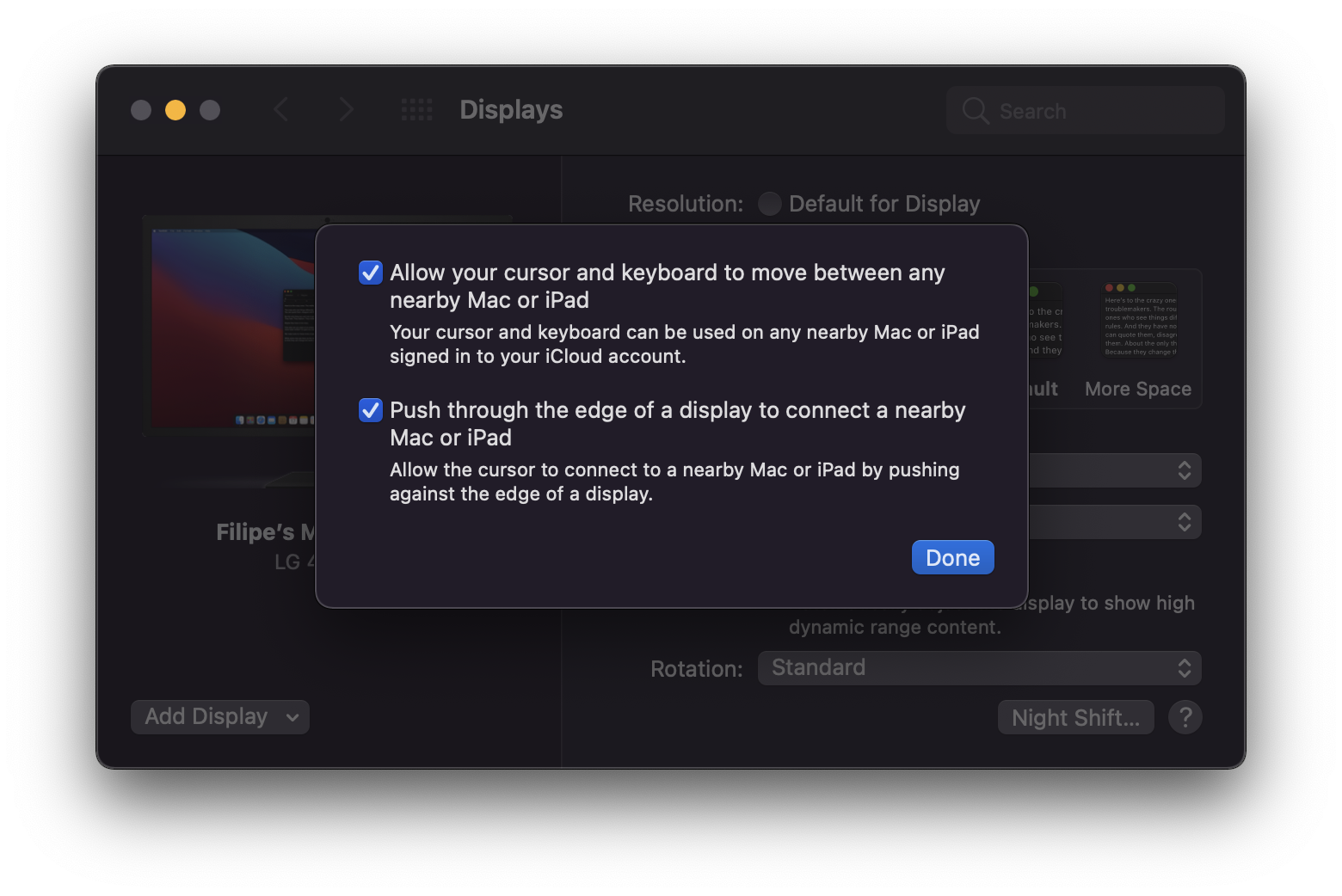1342x896 pixels.
Task: Open the lower dropdown above HDR text
Action: pyautogui.click(x=1115, y=522)
